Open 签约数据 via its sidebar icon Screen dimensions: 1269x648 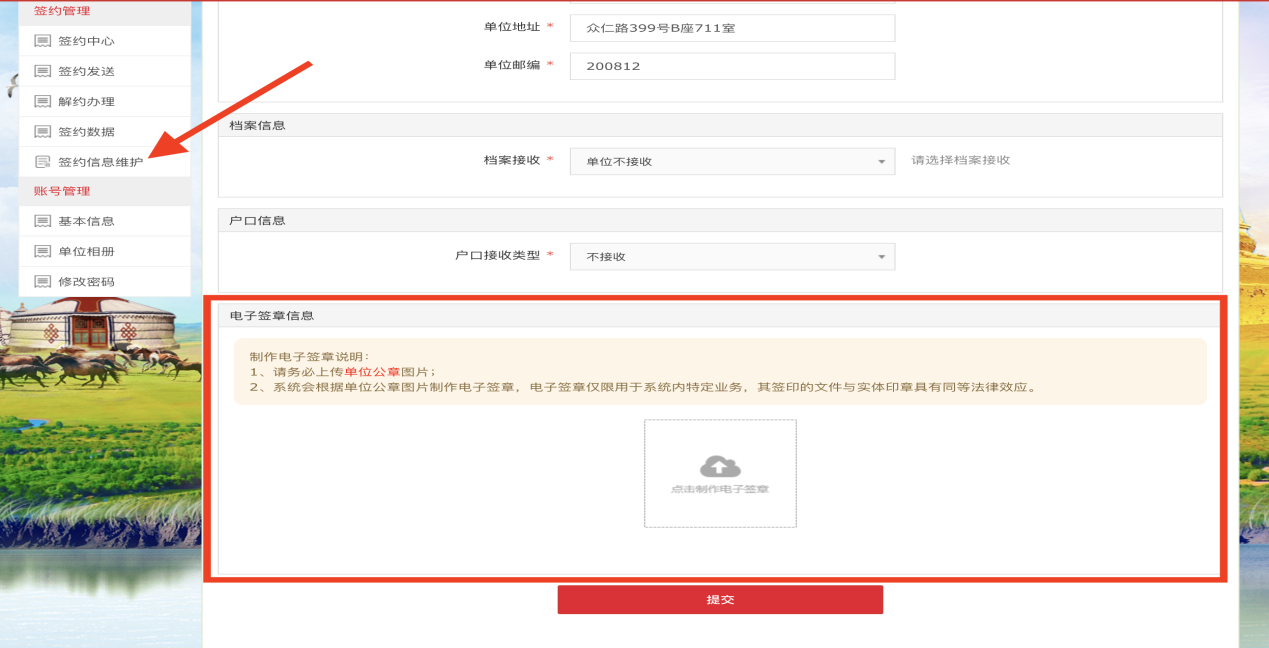(42, 131)
